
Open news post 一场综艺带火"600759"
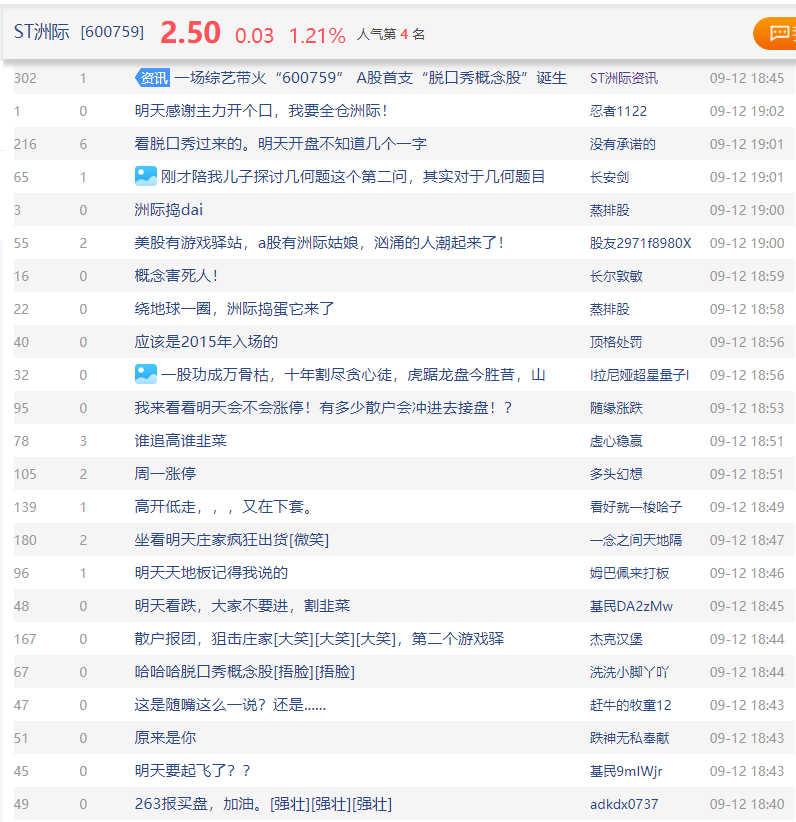(x=370, y=78)
